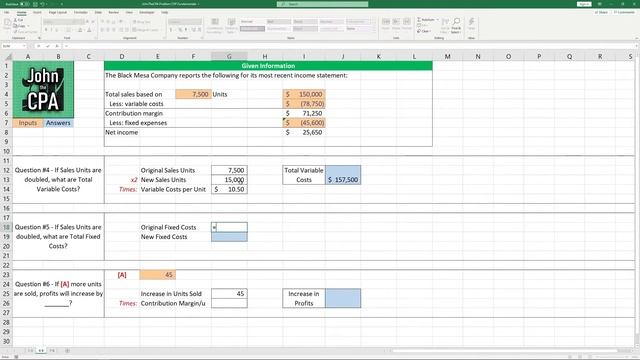Open Merge & Center dropdown
Viewport: 640px width, 360px height.
(146, 30)
